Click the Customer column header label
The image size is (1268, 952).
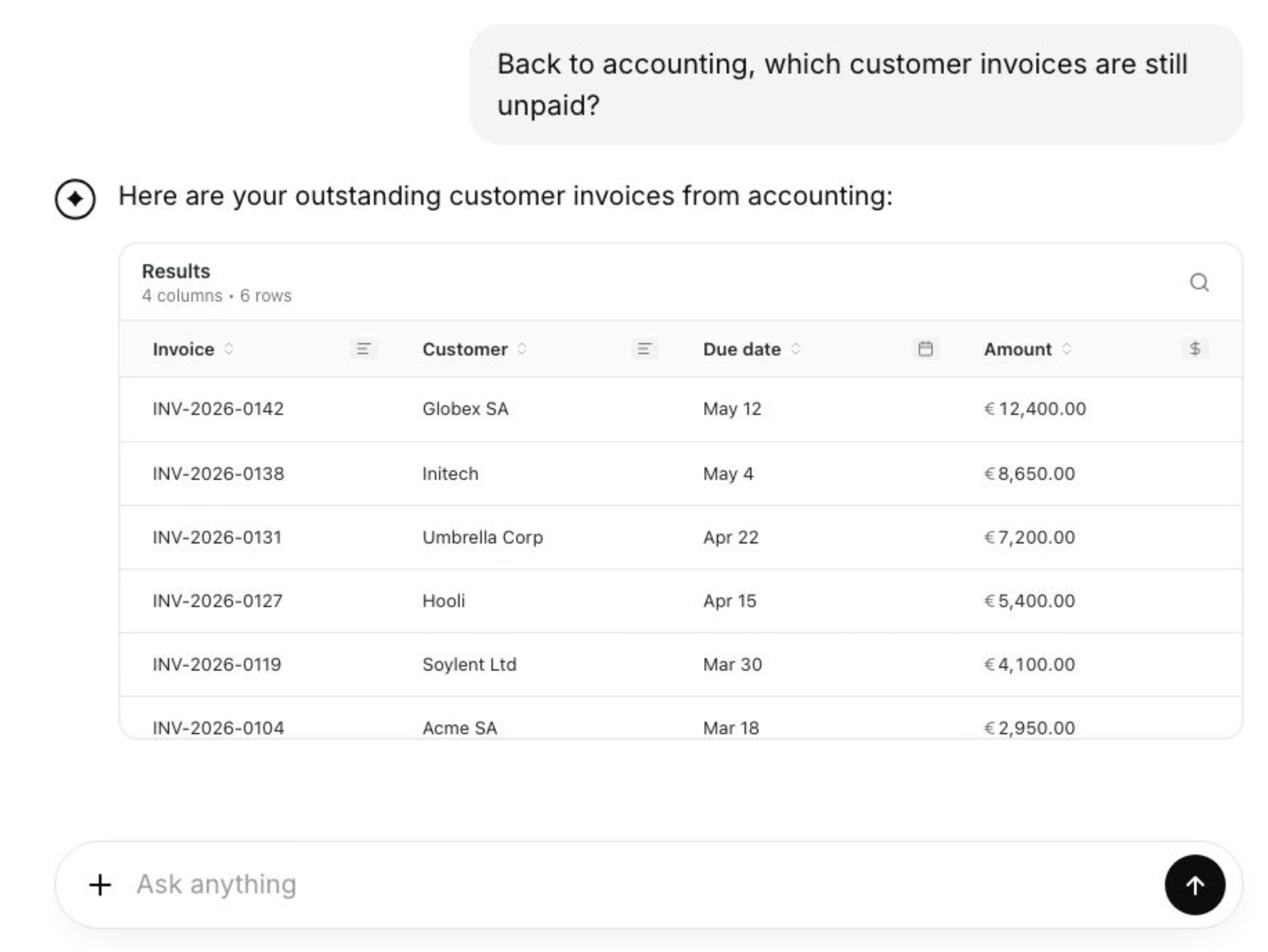point(465,349)
